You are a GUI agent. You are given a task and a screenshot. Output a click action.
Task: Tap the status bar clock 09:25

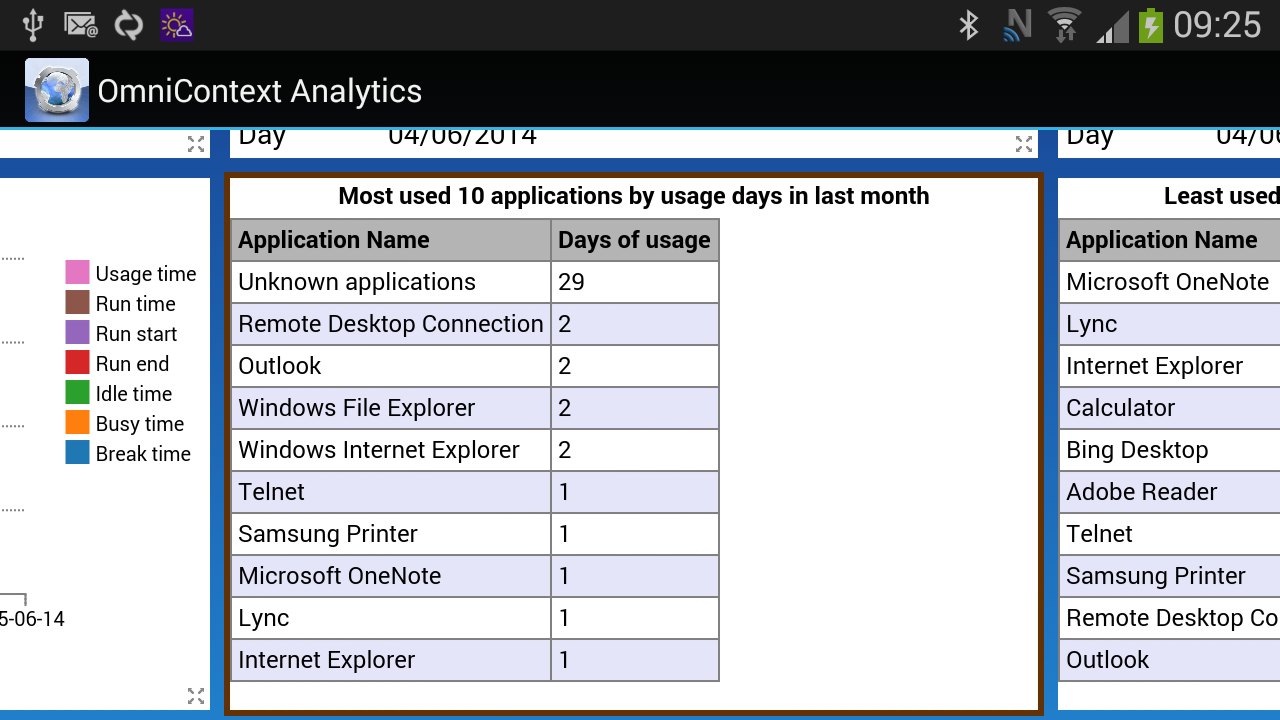tap(1217, 25)
